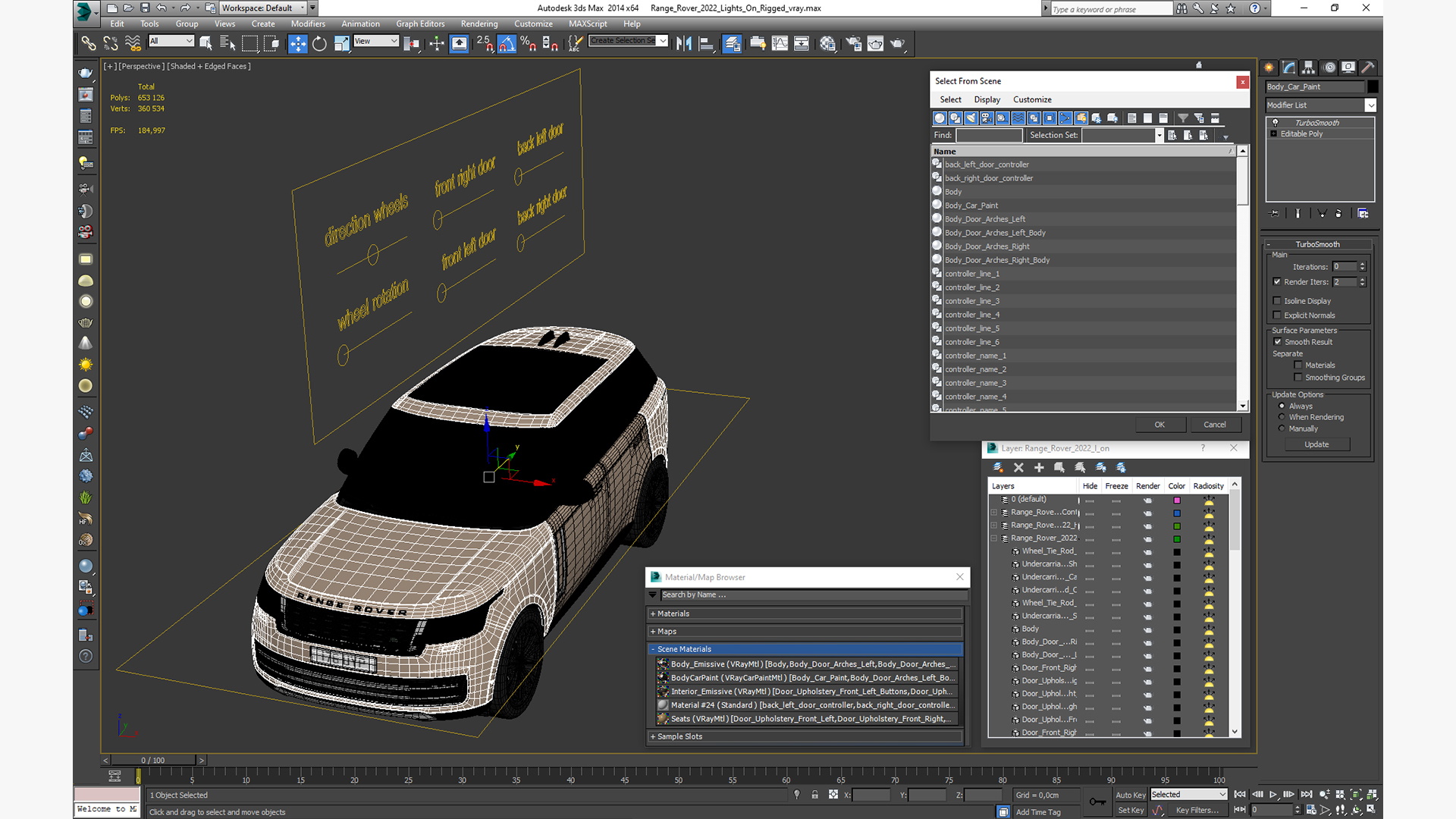
Task: Click Select by Name toolbar icon
Action: pos(227,44)
